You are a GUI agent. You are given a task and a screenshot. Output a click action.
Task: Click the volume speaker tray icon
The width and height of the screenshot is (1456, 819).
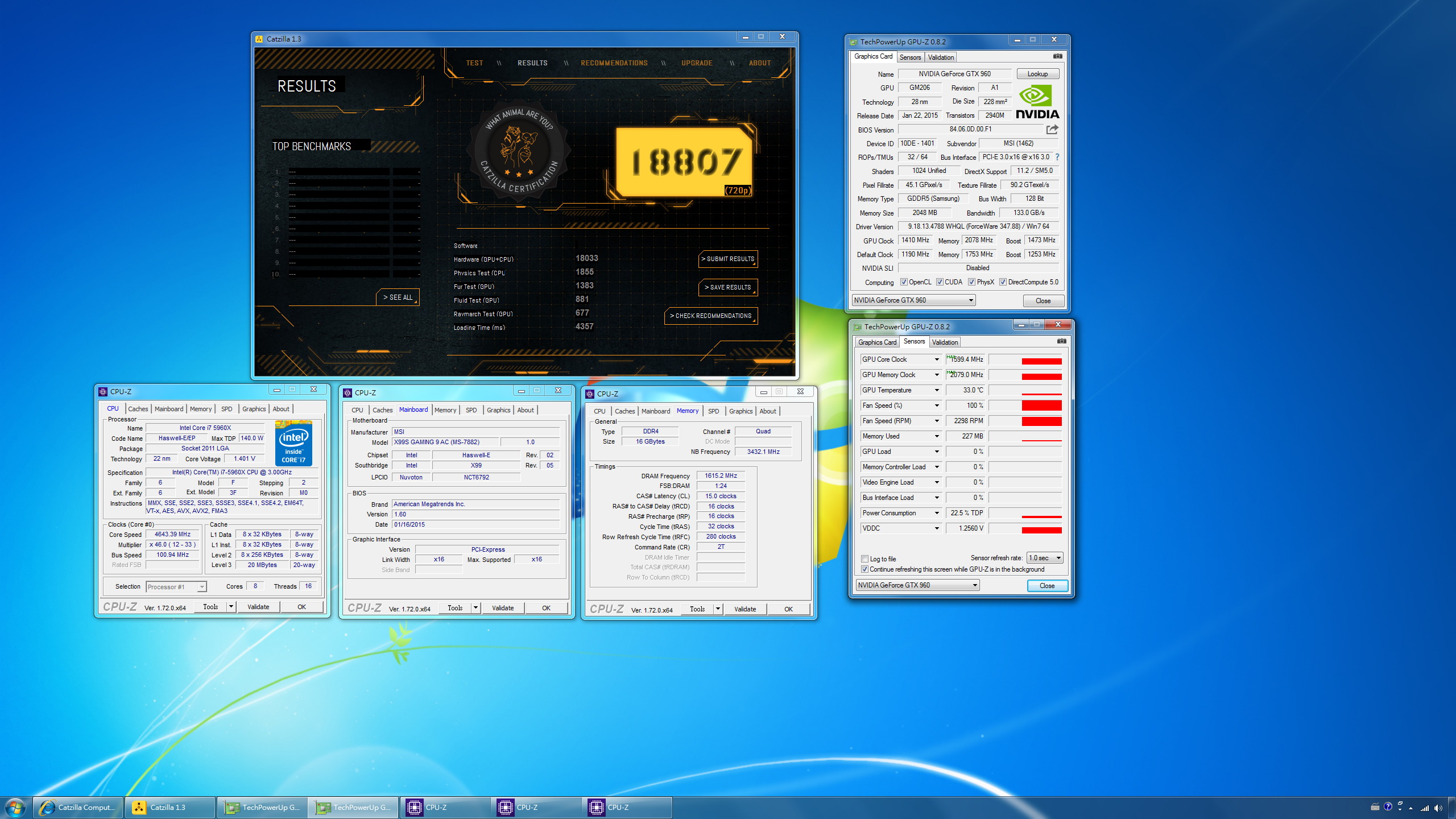[1438, 808]
